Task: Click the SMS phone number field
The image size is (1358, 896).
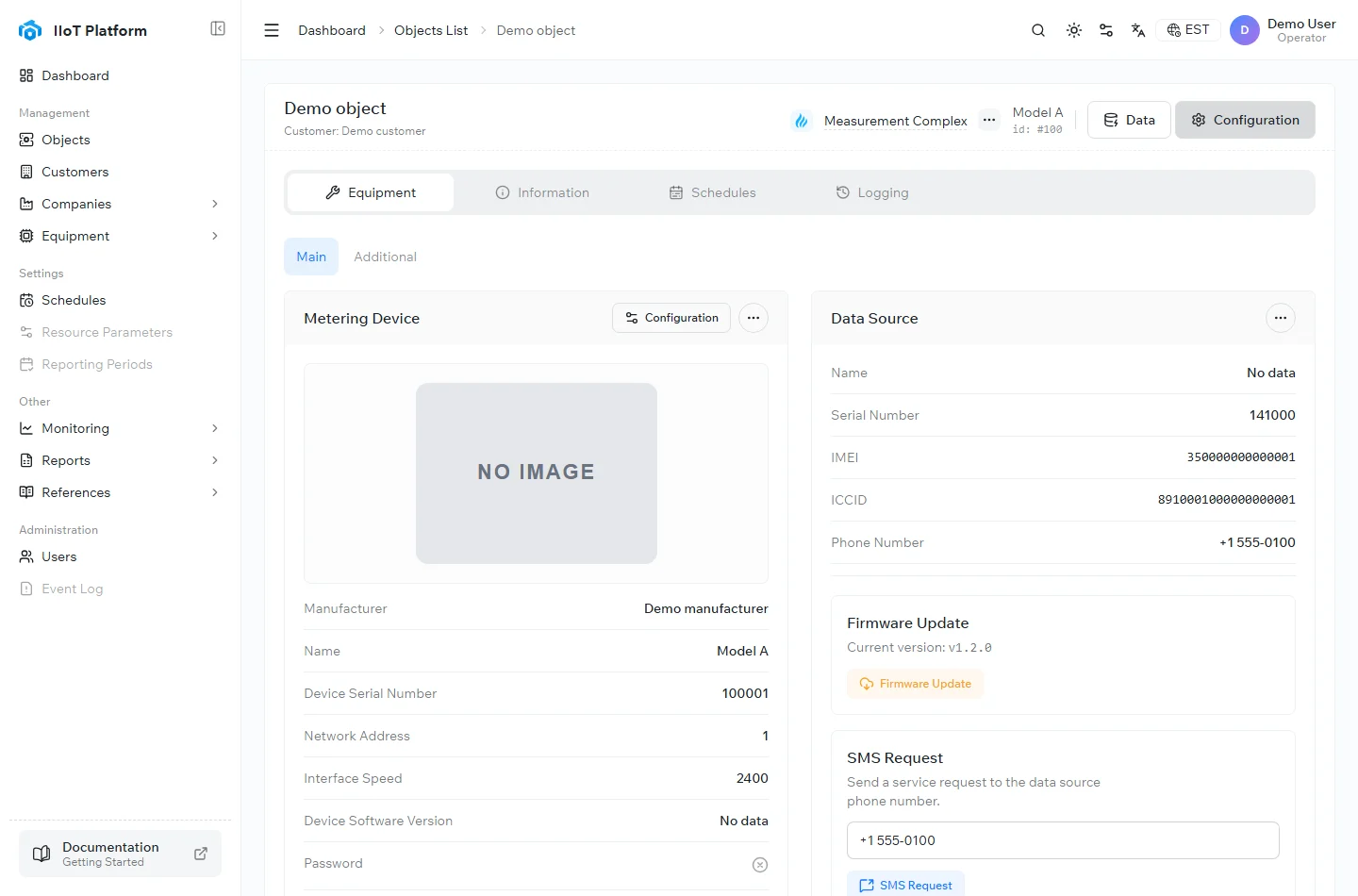Action: coord(1063,840)
